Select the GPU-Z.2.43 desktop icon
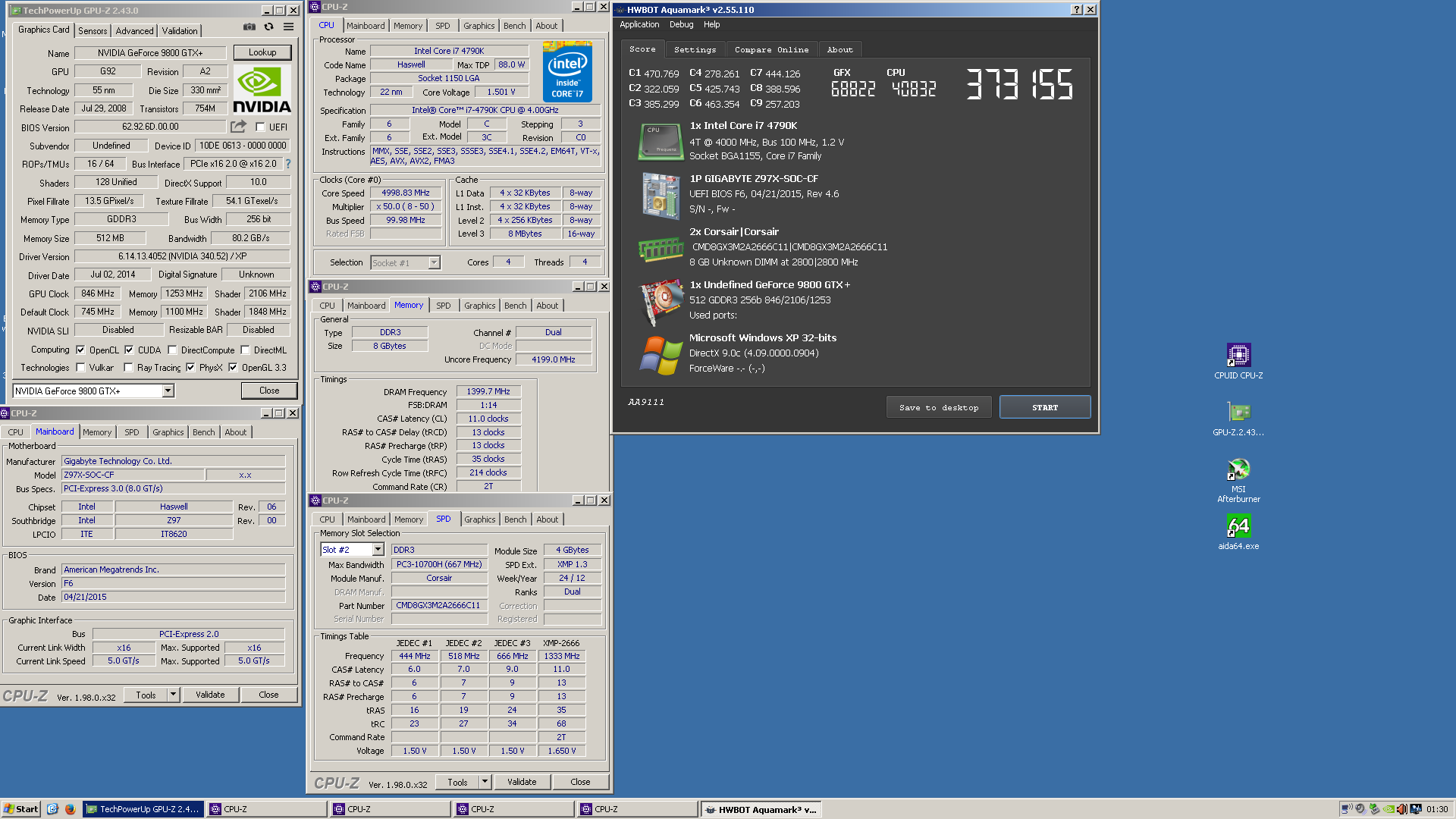Image resolution: width=1456 pixels, height=819 pixels. [x=1238, y=419]
